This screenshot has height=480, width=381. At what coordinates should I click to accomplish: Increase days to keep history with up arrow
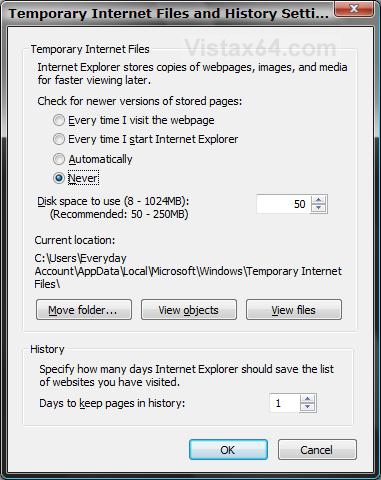pos(307,399)
